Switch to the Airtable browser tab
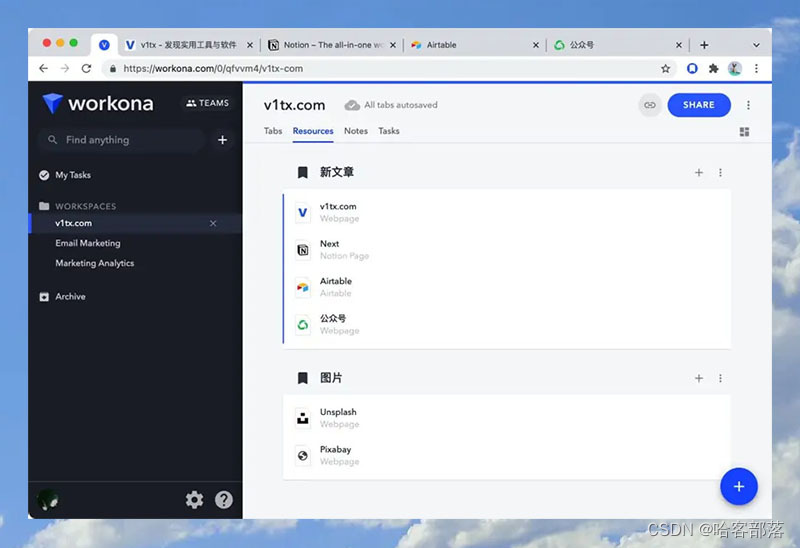This screenshot has width=800, height=548. pos(474,45)
